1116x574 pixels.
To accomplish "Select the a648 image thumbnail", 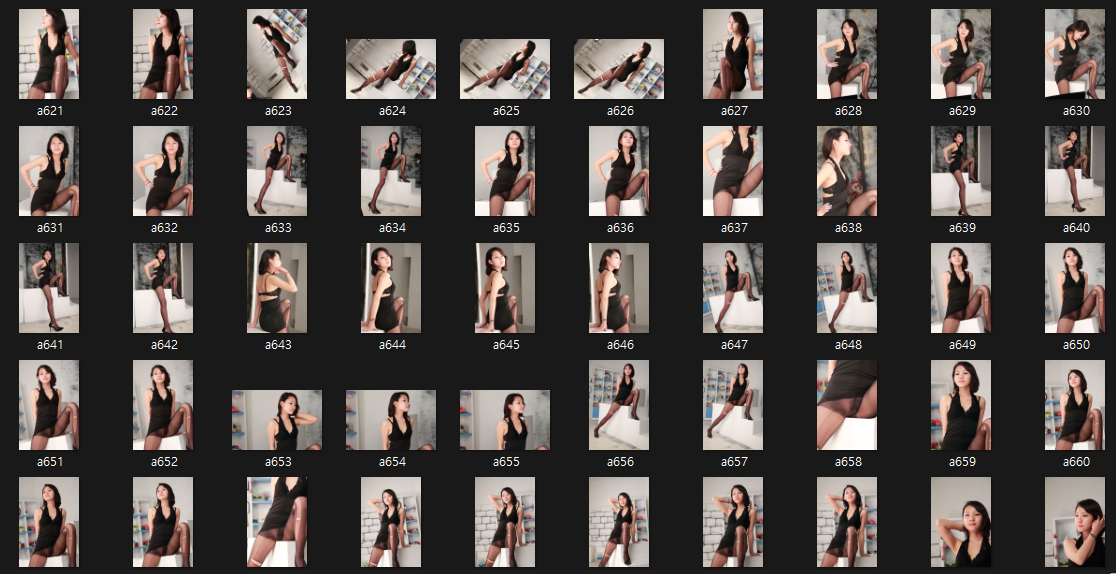I will [847, 288].
